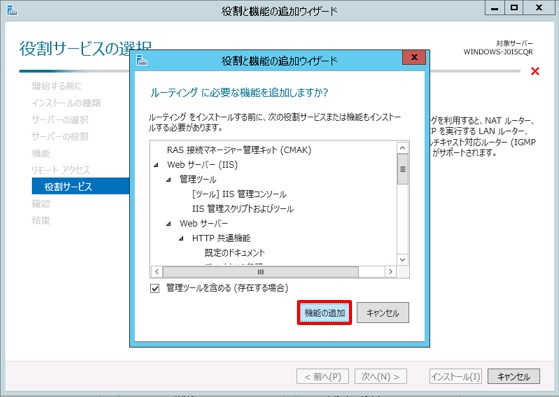Image resolution: width=559 pixels, height=397 pixels.
Task: Toggle the 管理ツールを含める checkbox
Action: tap(155, 288)
